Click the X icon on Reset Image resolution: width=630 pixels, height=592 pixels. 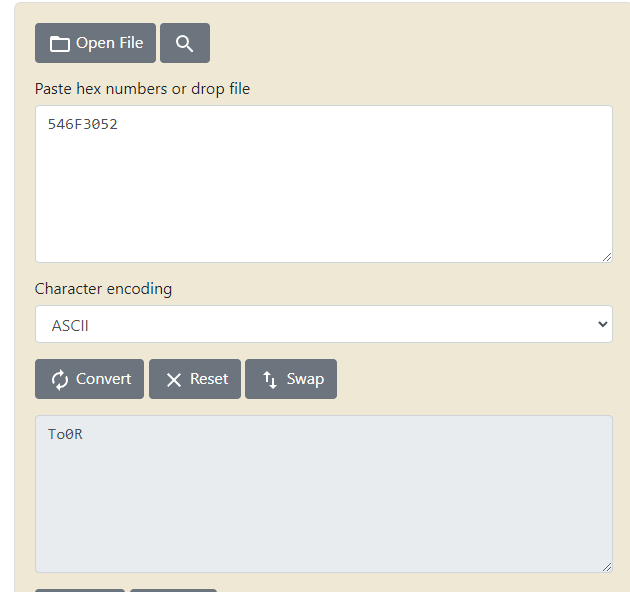point(174,380)
